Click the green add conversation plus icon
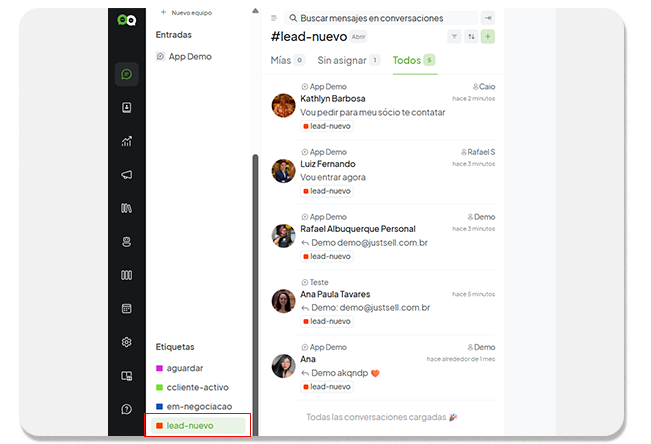 click(488, 37)
